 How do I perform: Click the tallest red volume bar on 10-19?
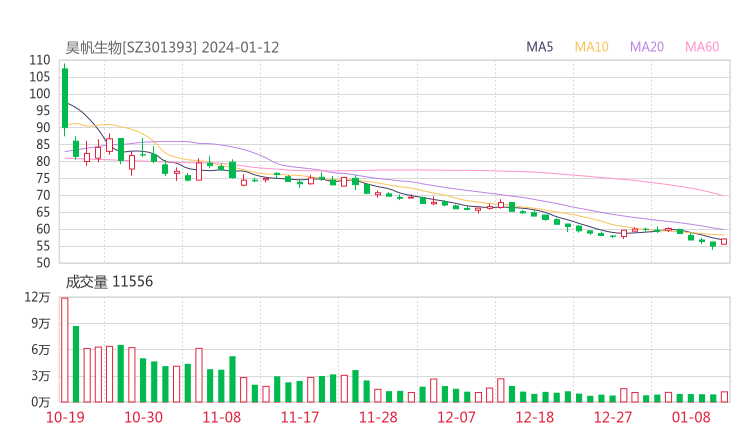(65, 350)
